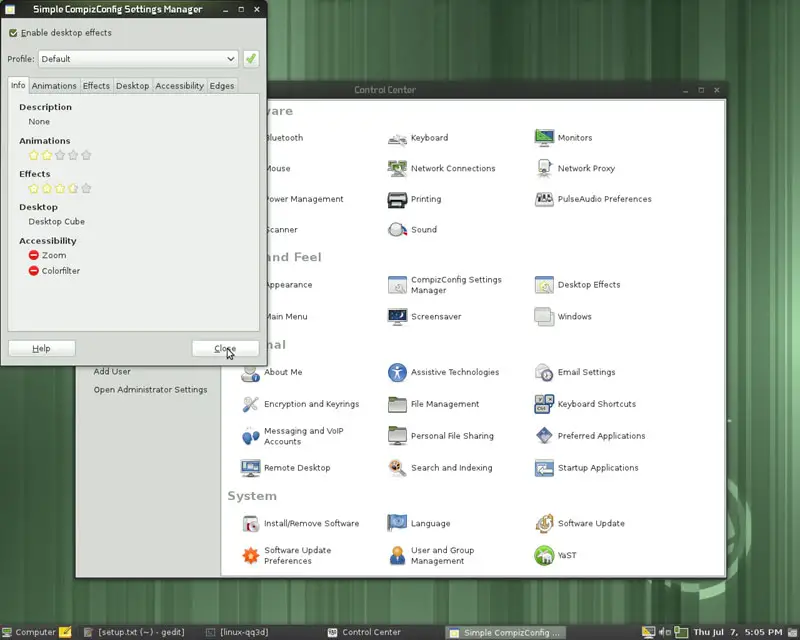Click the clock showing Thu Jul 7
The height and width of the screenshot is (640, 800).
(x=738, y=632)
